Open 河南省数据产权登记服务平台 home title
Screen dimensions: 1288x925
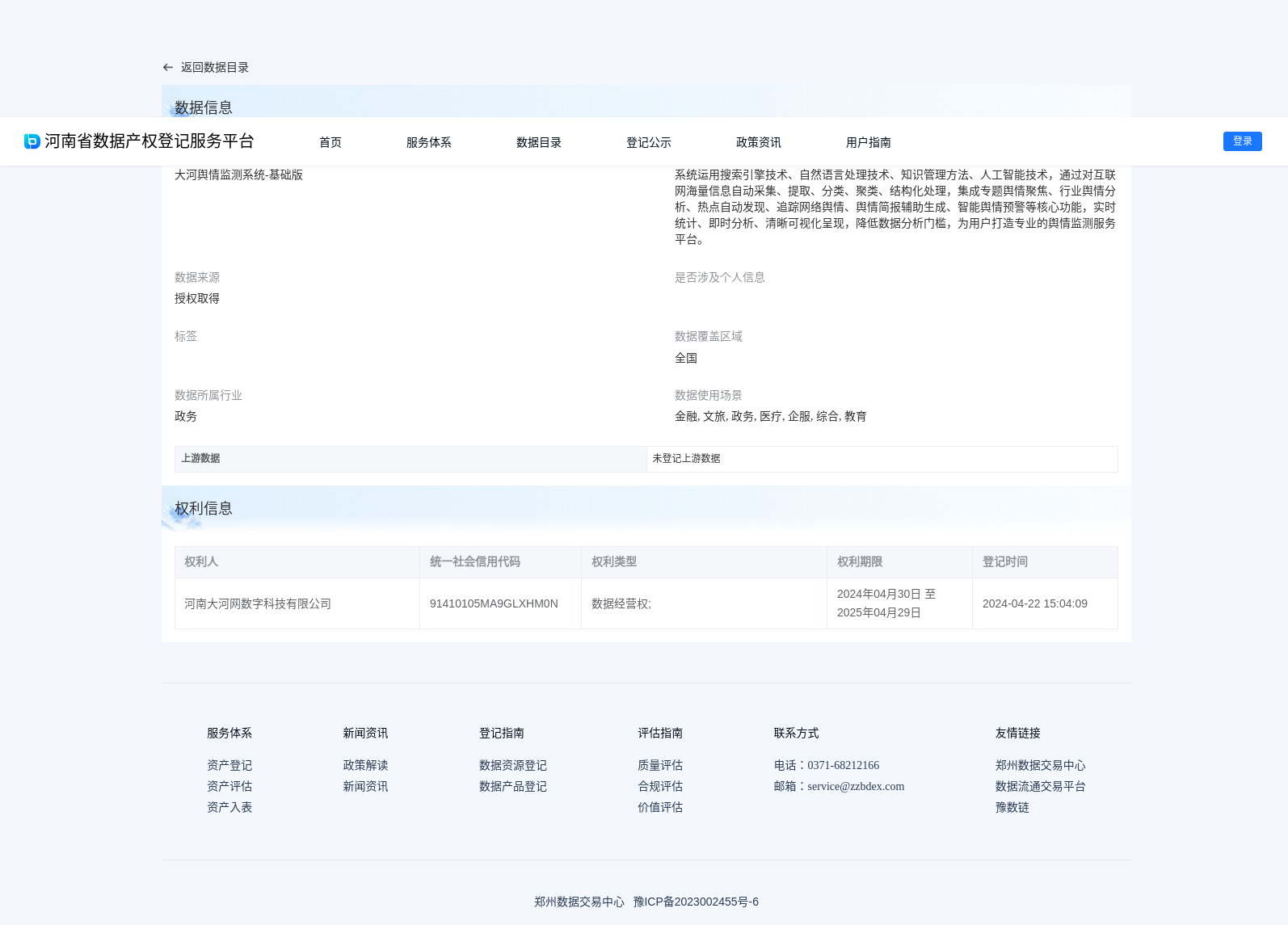[149, 141]
